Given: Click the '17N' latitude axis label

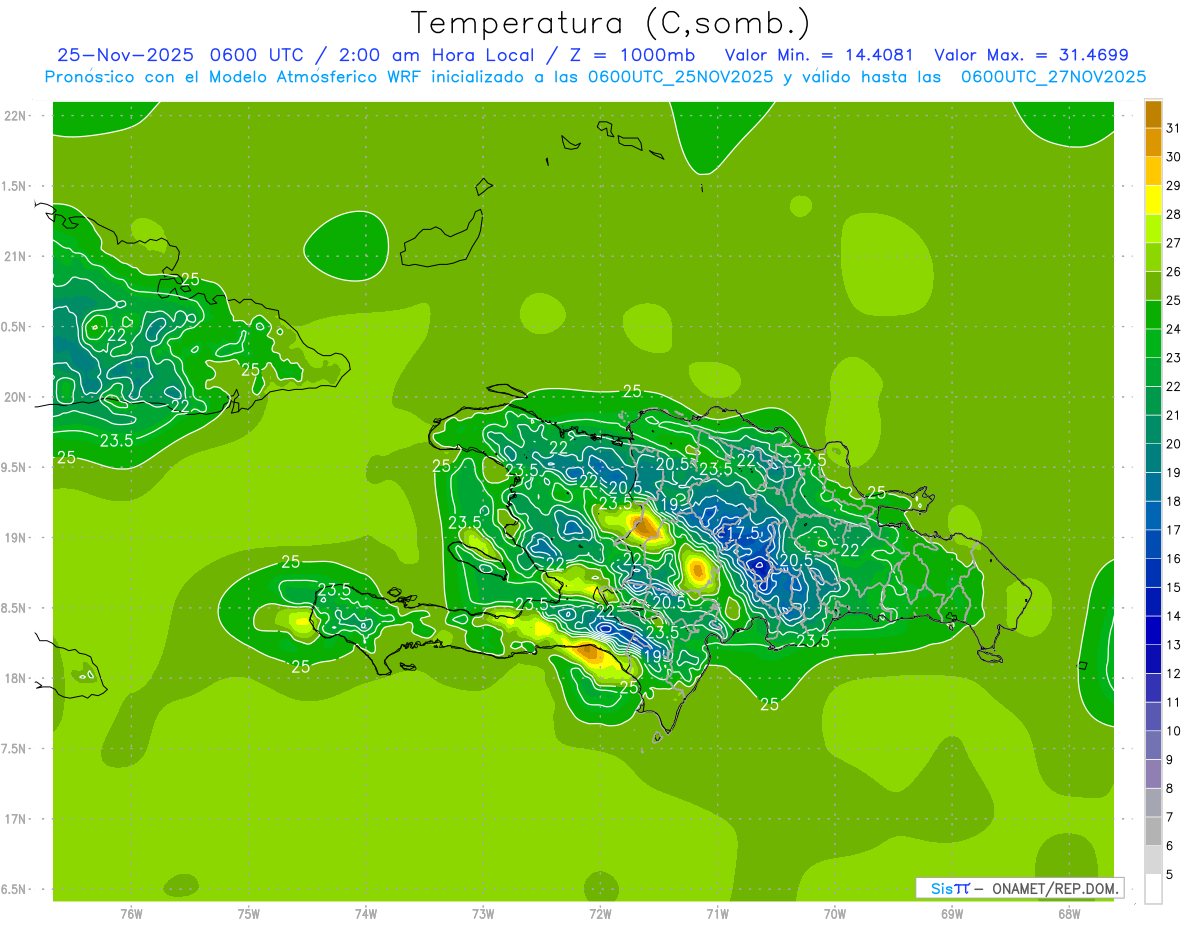Looking at the screenshot, I should 15,819.
